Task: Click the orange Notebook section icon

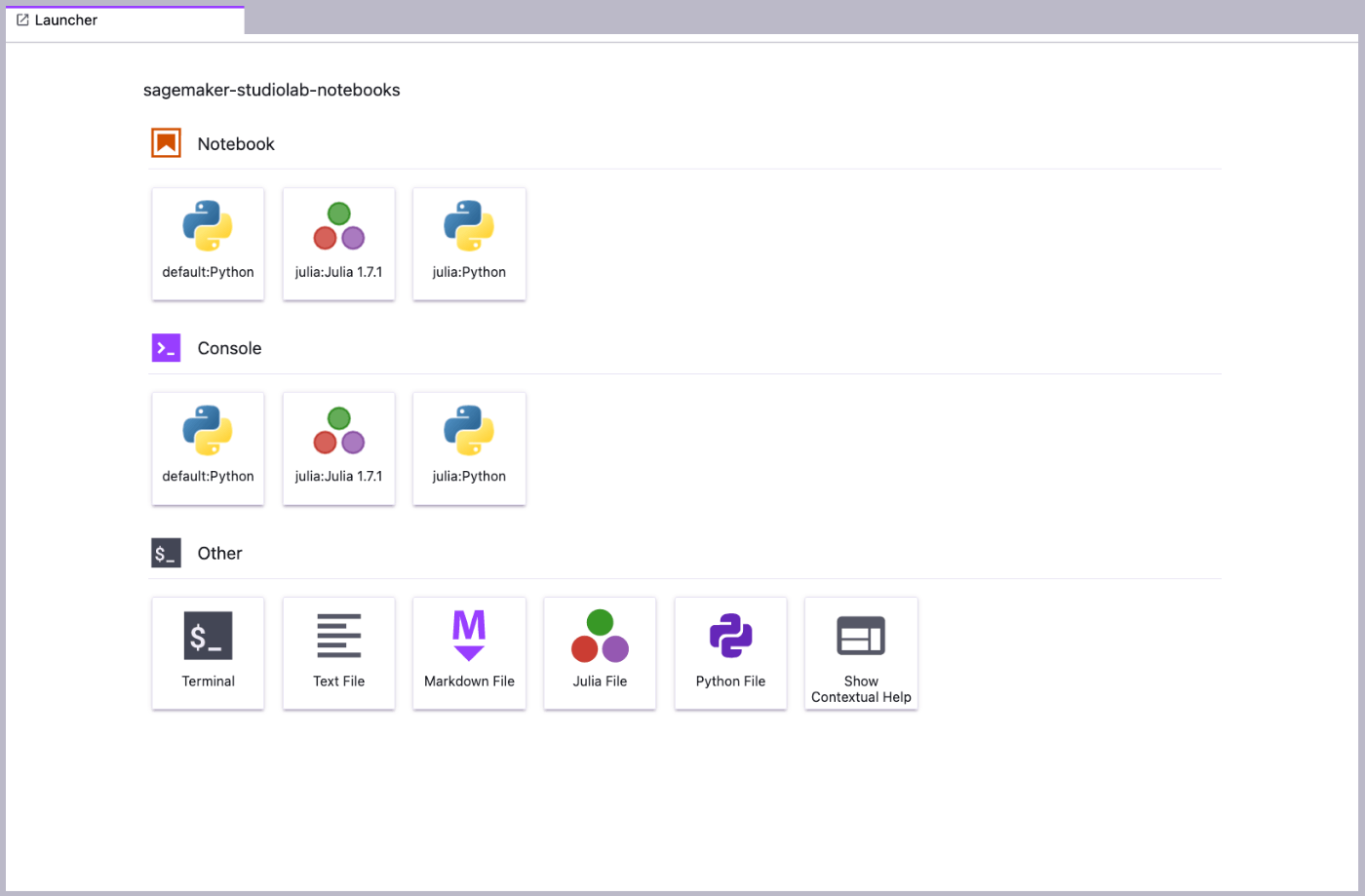Action: click(x=166, y=143)
